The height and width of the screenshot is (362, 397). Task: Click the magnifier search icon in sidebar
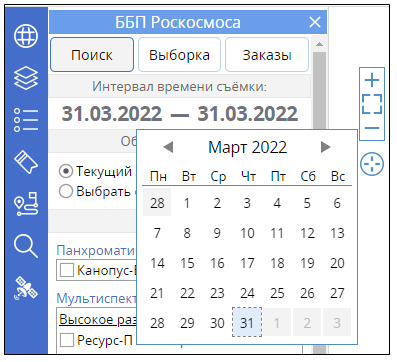[26, 246]
